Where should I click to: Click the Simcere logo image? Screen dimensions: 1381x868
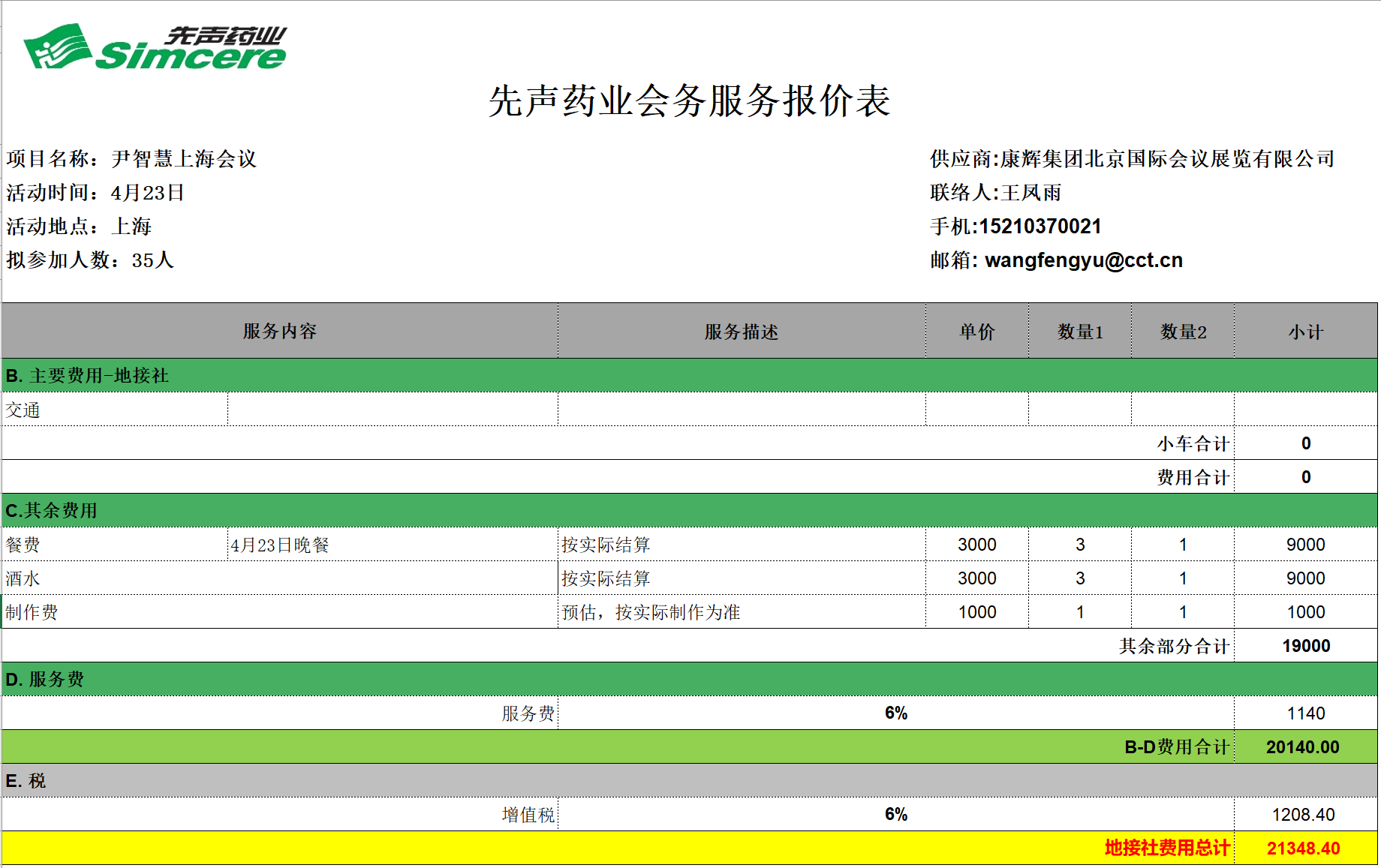pos(155,47)
